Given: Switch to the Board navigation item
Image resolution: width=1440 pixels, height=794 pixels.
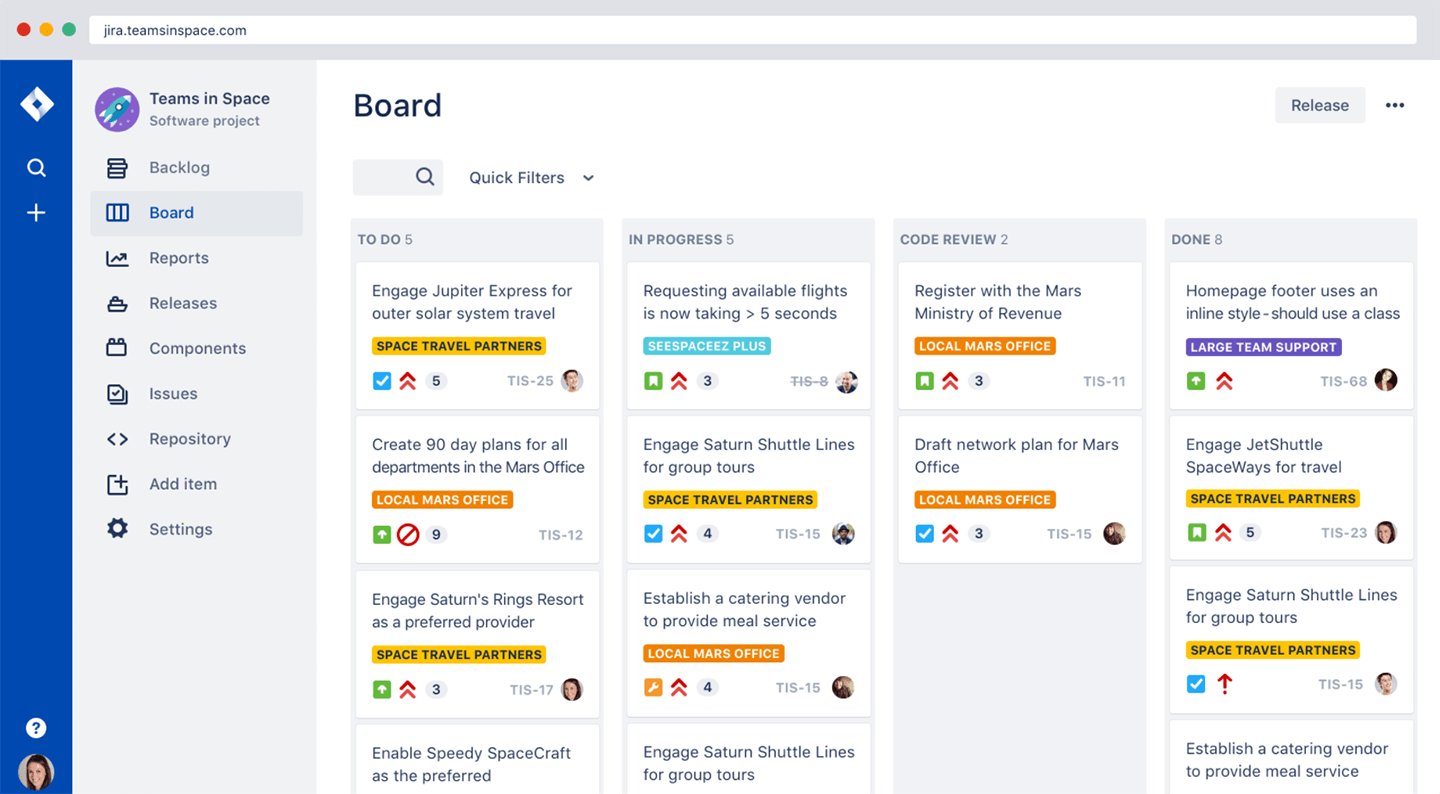Looking at the screenshot, I should (x=172, y=212).
